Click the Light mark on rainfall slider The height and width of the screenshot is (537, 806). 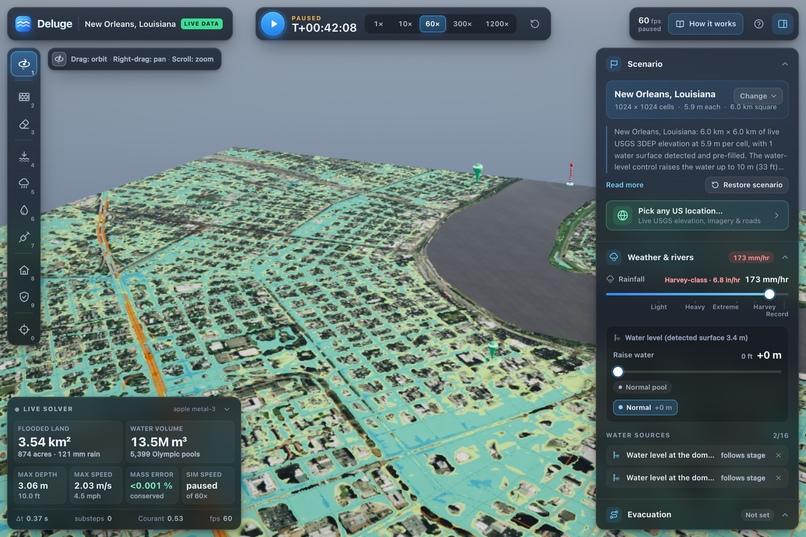(x=658, y=307)
